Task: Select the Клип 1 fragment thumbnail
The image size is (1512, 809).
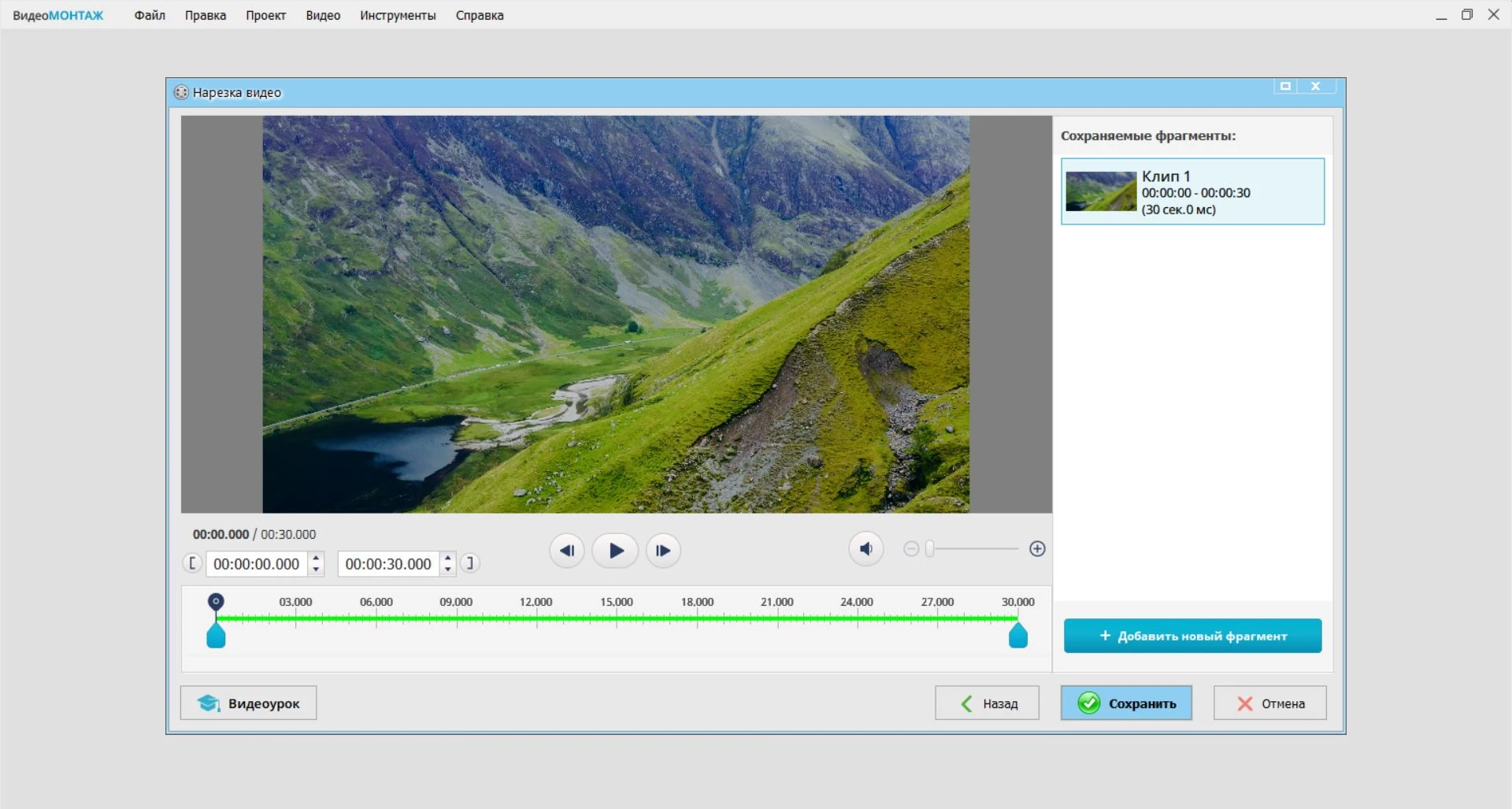Action: (x=1101, y=191)
